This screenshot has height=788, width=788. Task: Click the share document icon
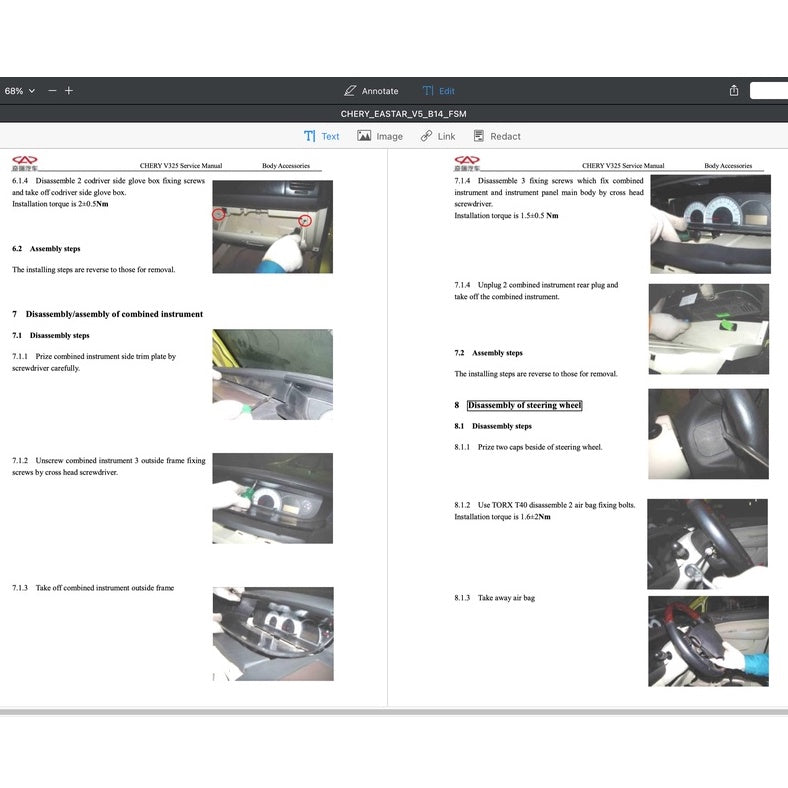point(734,91)
